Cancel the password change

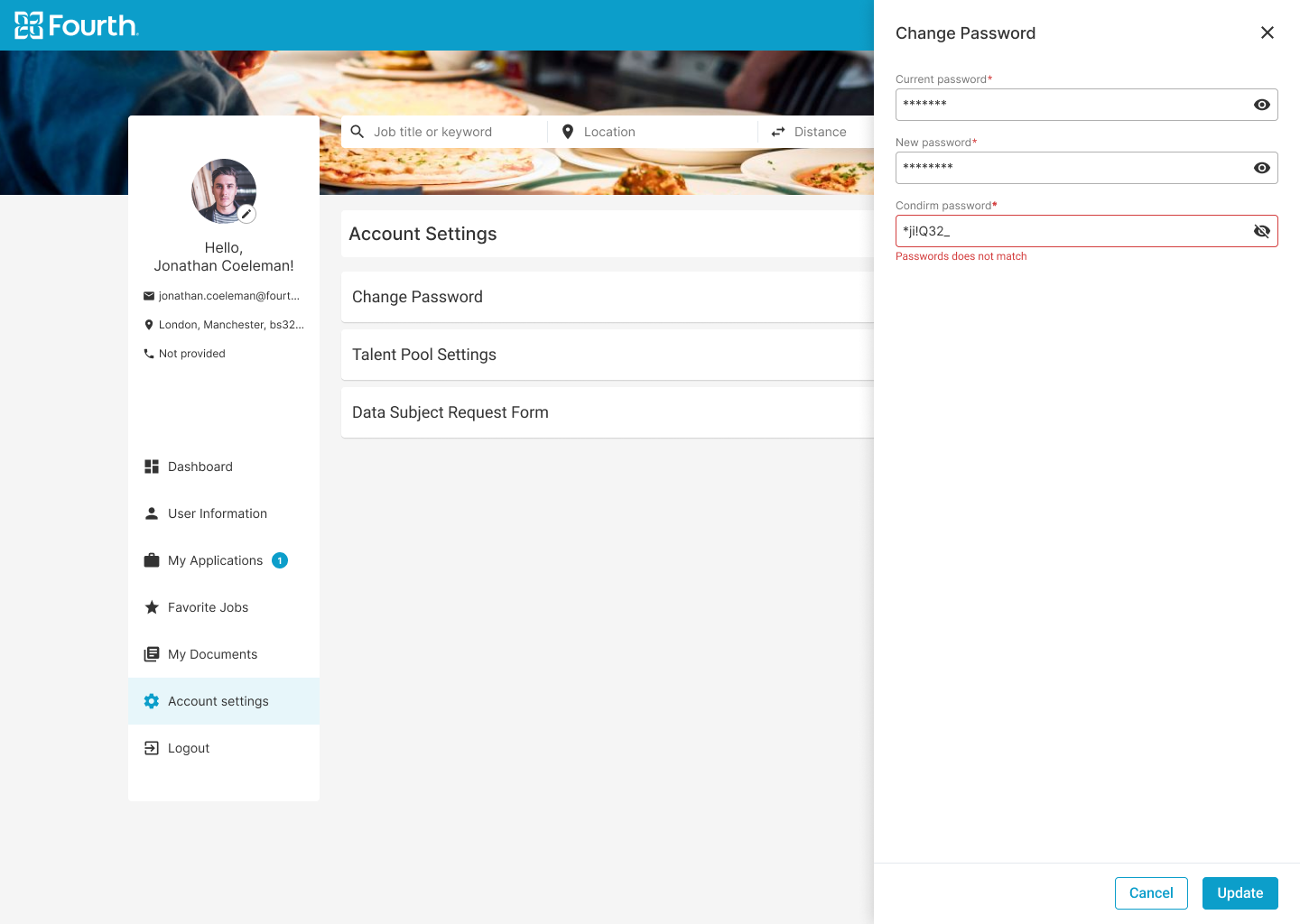click(x=1151, y=893)
